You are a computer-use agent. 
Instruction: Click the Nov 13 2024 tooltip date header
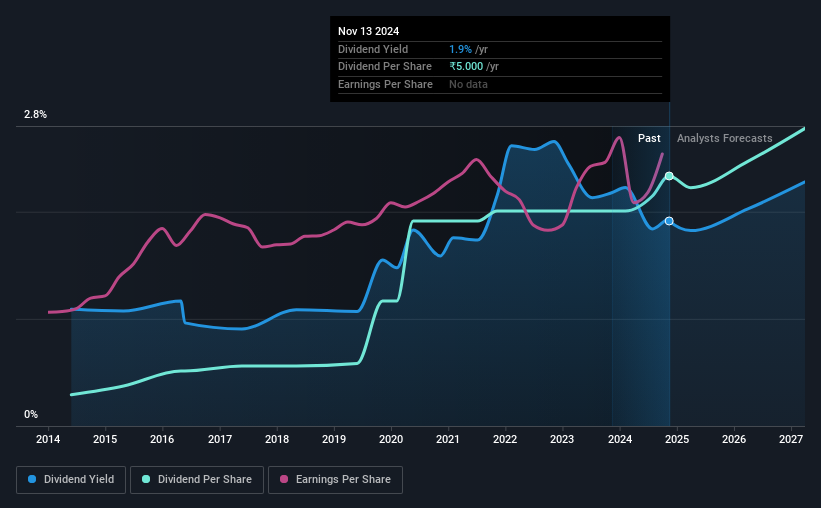369,31
